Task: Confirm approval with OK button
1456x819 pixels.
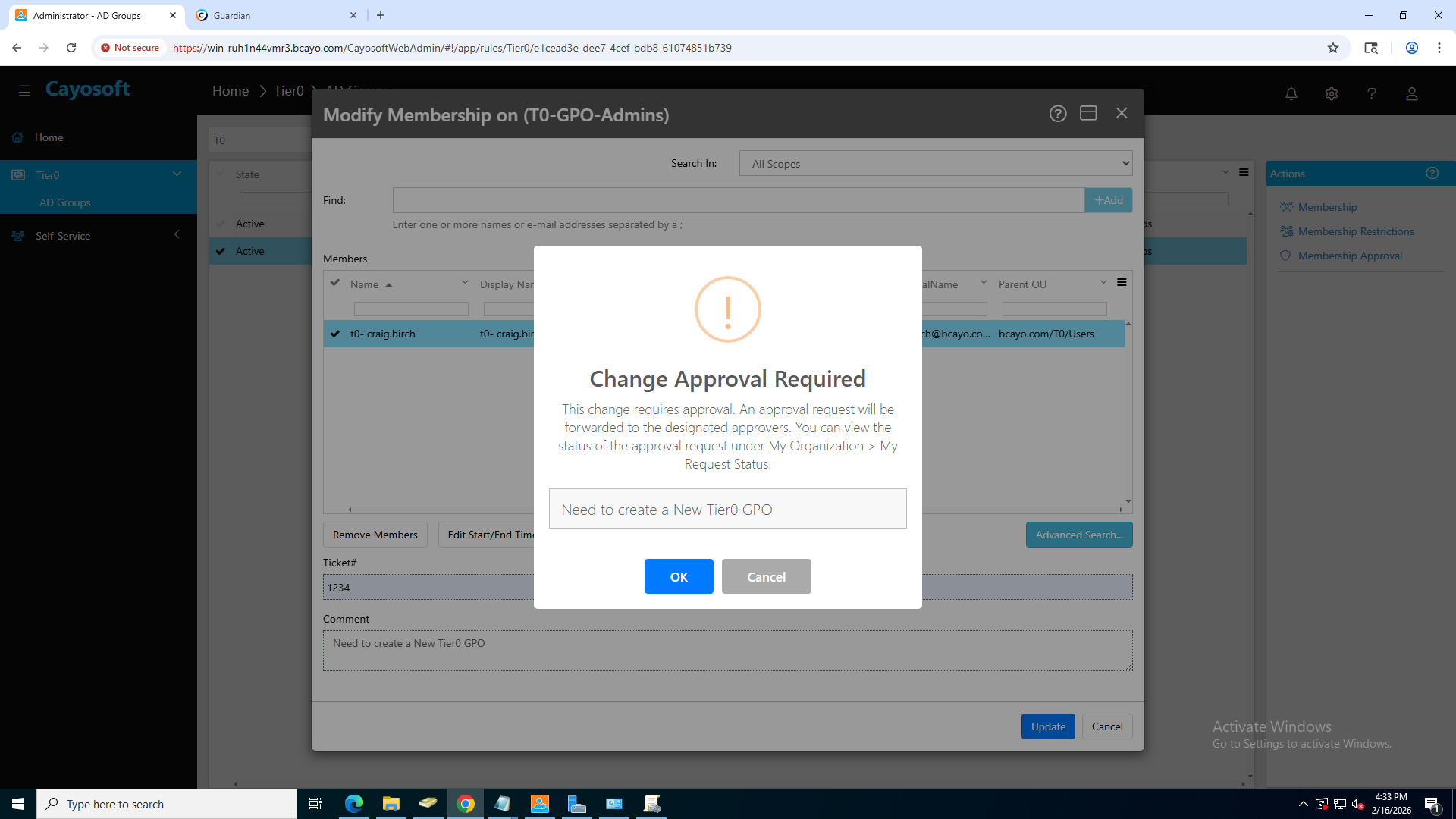Action: tap(678, 576)
